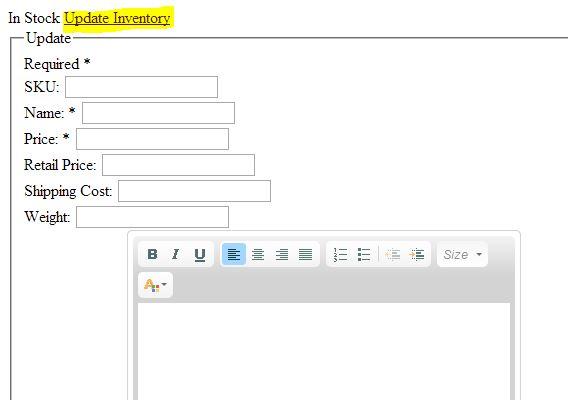Image resolution: width=568 pixels, height=400 pixels.
Task: Center align text in the editor
Action: point(258,254)
